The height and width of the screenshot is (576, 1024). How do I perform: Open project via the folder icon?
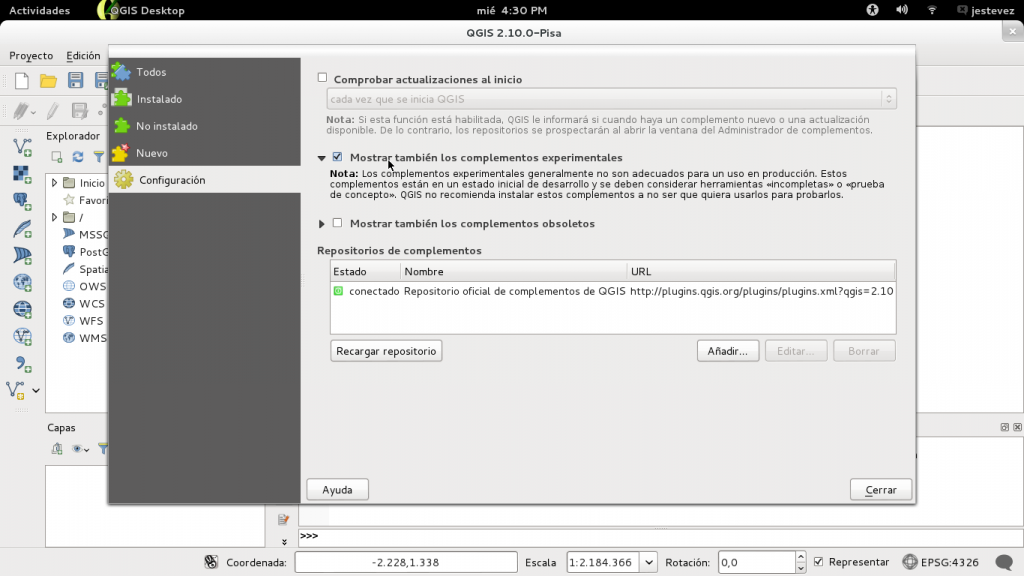click(48, 80)
